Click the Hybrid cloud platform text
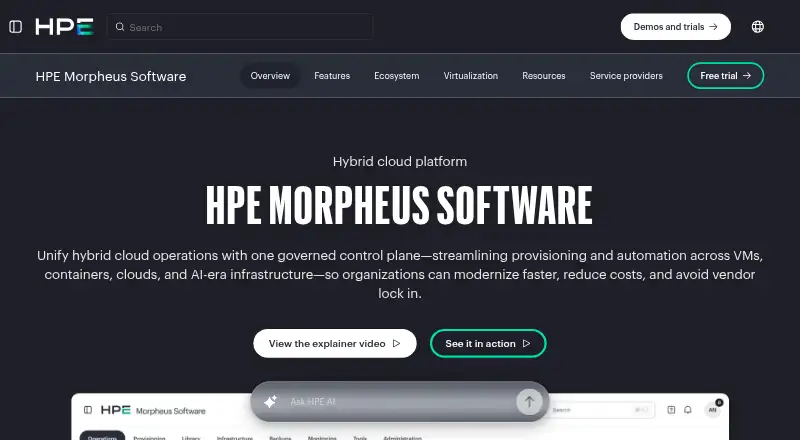The height and width of the screenshot is (440, 800). click(x=400, y=161)
